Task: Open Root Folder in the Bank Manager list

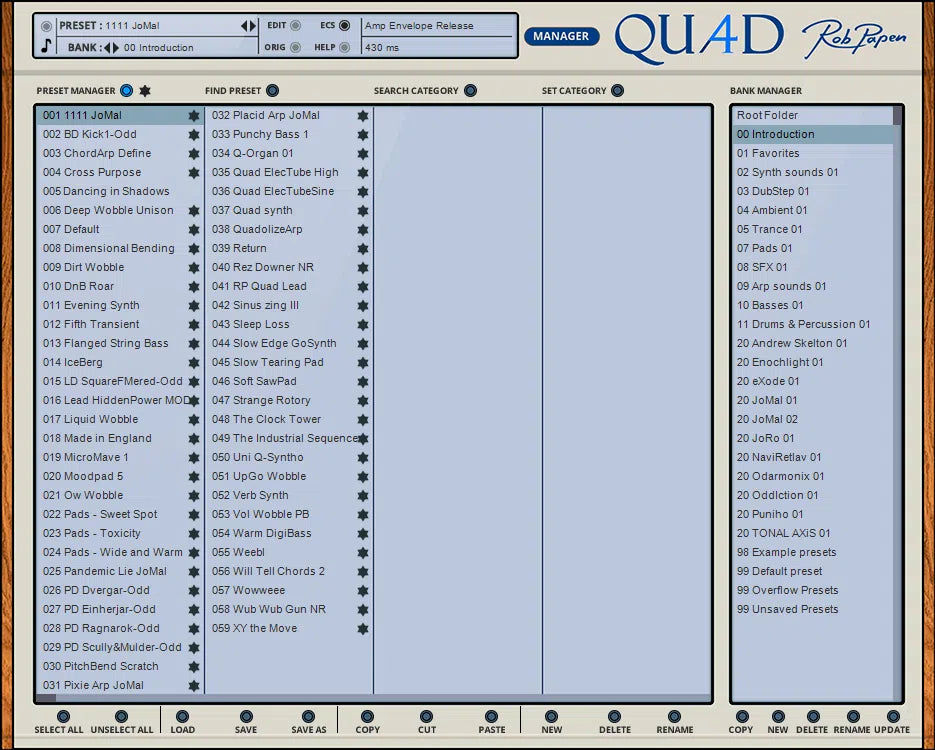Action: [x=790, y=115]
